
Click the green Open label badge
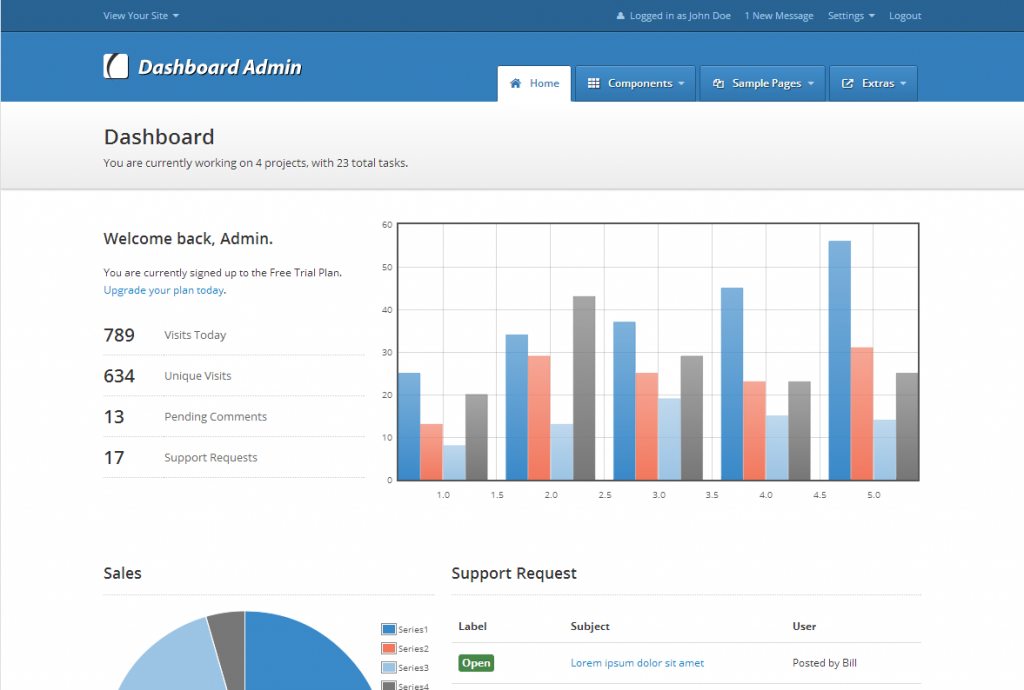click(476, 663)
